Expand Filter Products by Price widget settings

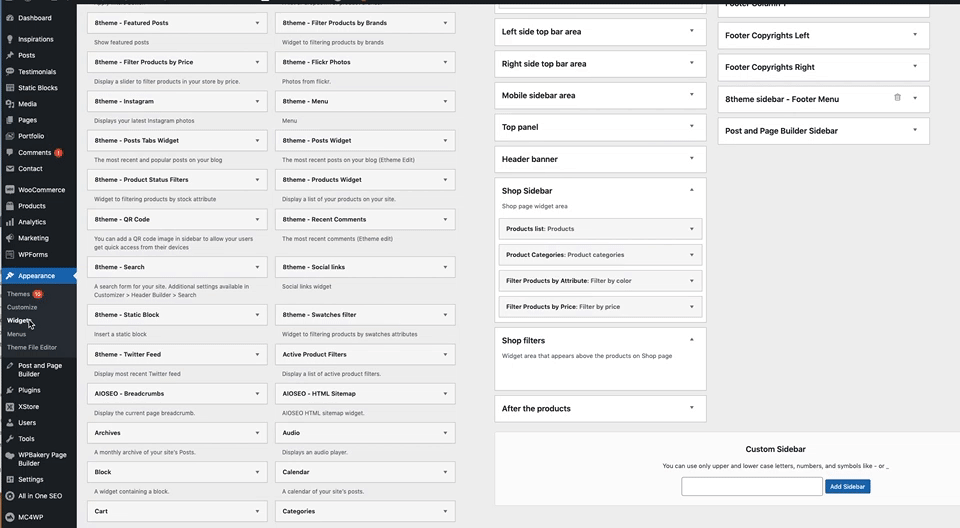(692, 307)
